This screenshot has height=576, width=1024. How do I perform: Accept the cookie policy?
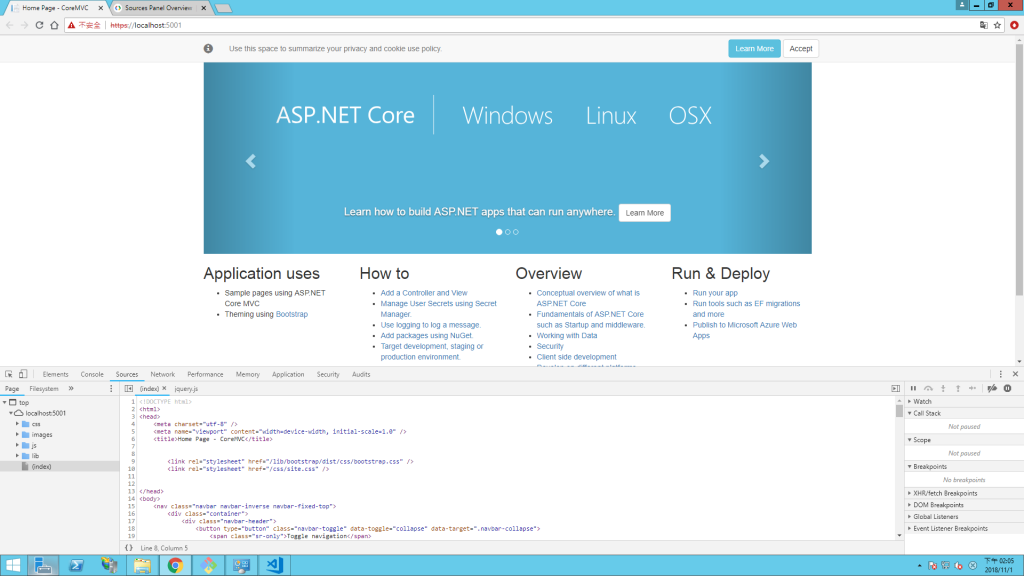click(801, 49)
